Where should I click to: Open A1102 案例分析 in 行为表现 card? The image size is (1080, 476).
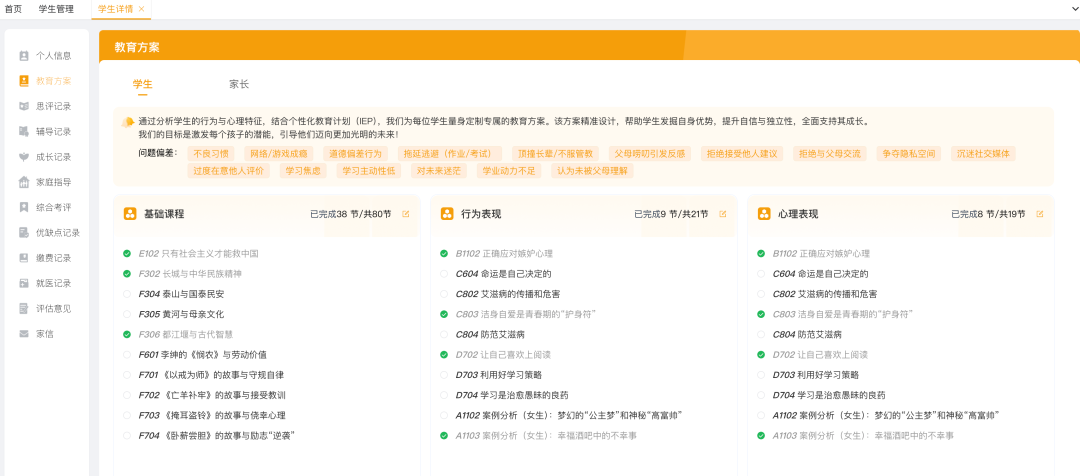569,415
